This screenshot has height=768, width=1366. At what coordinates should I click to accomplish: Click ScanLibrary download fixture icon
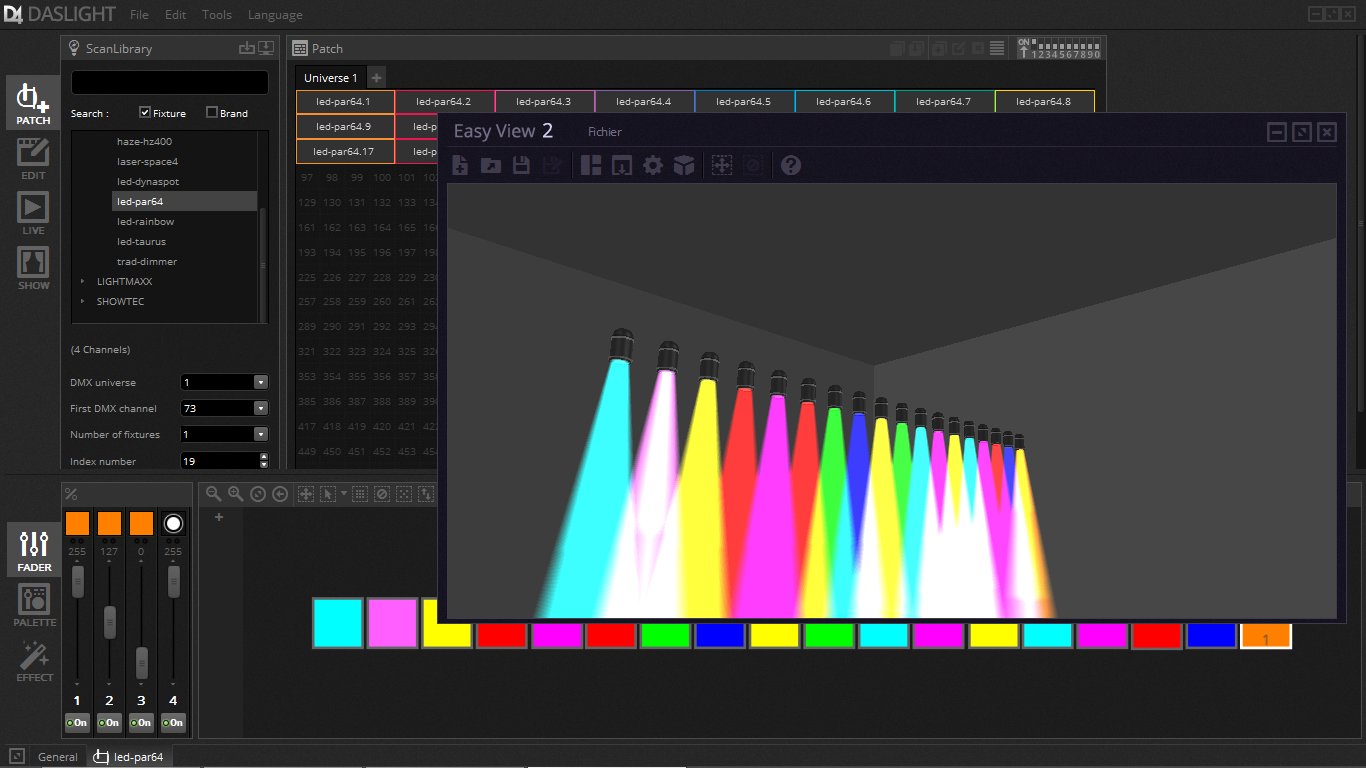click(266, 48)
